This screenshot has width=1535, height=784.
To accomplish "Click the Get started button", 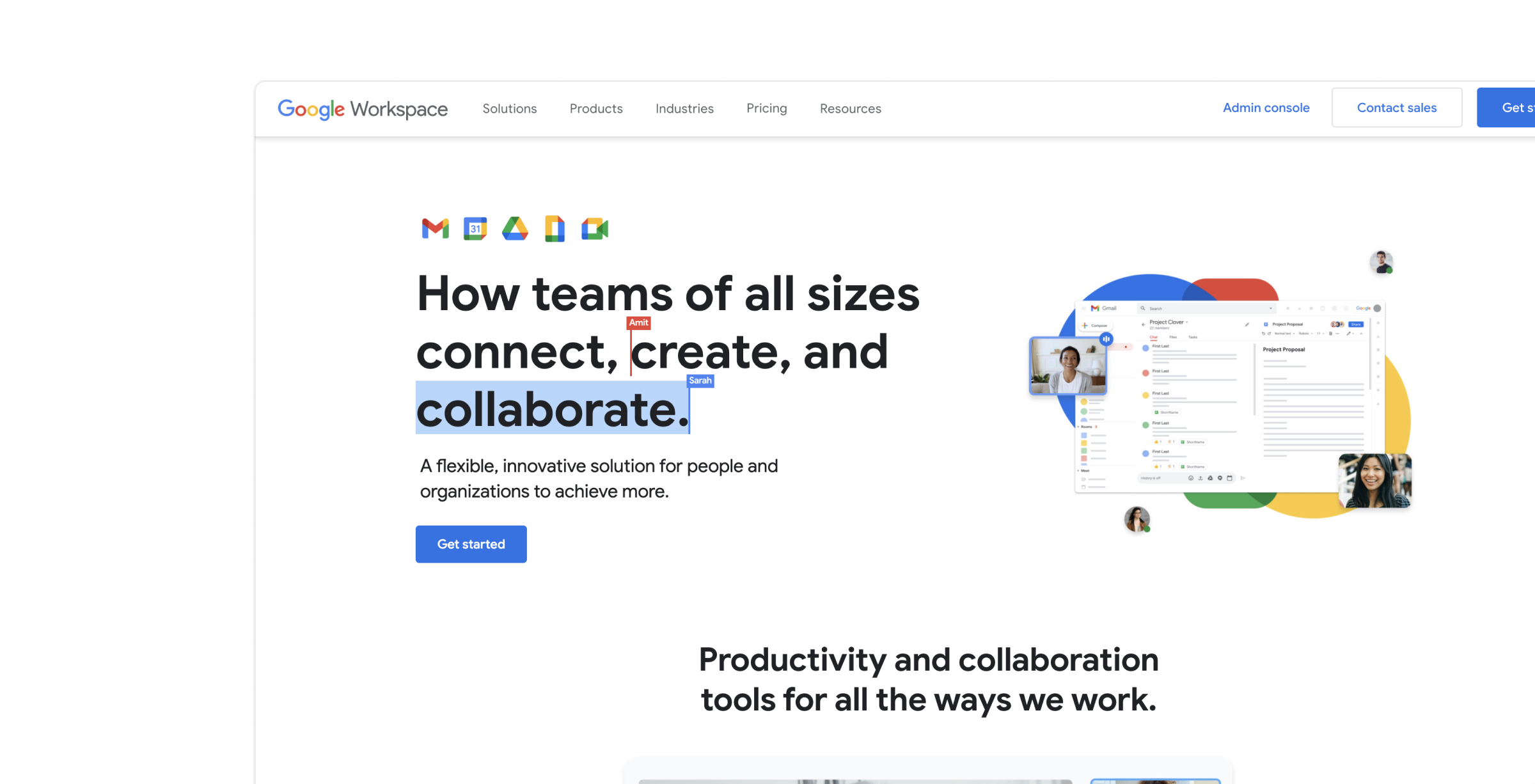I will pos(471,544).
